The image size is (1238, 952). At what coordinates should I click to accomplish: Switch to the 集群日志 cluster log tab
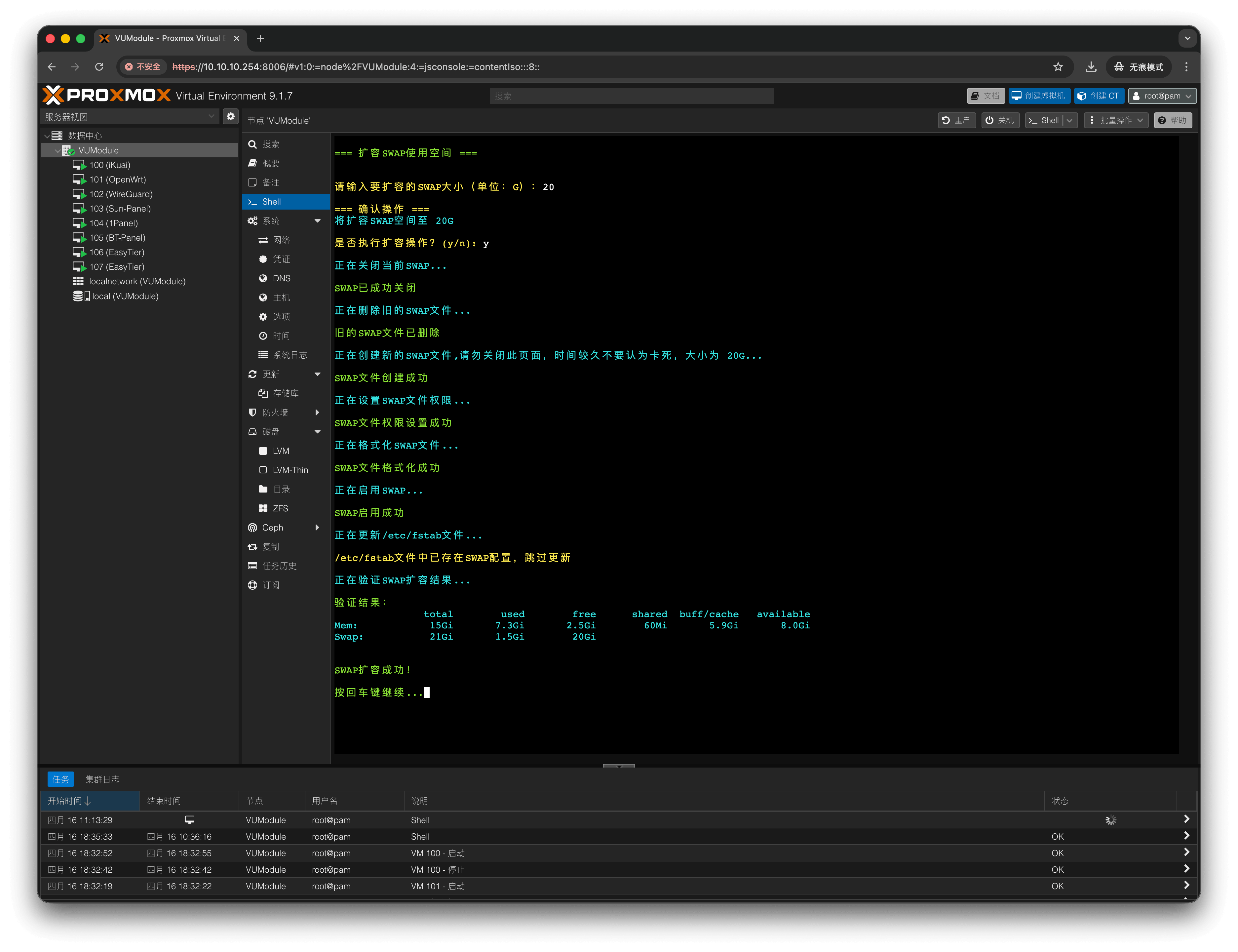pyautogui.click(x=102, y=779)
